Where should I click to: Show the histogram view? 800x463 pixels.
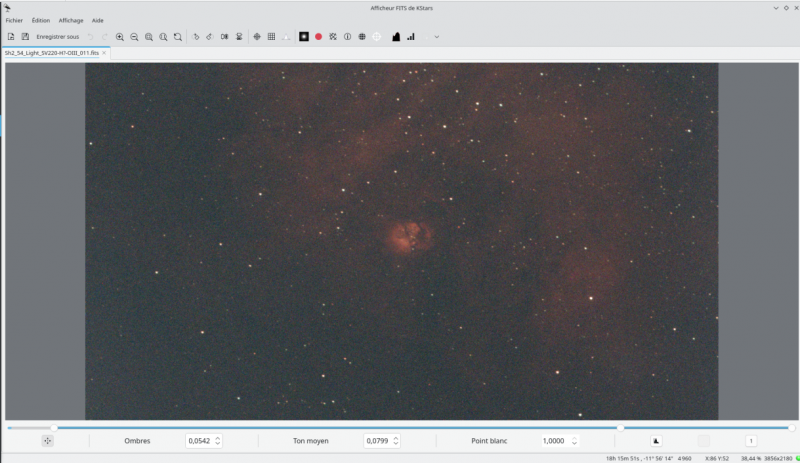(396, 37)
